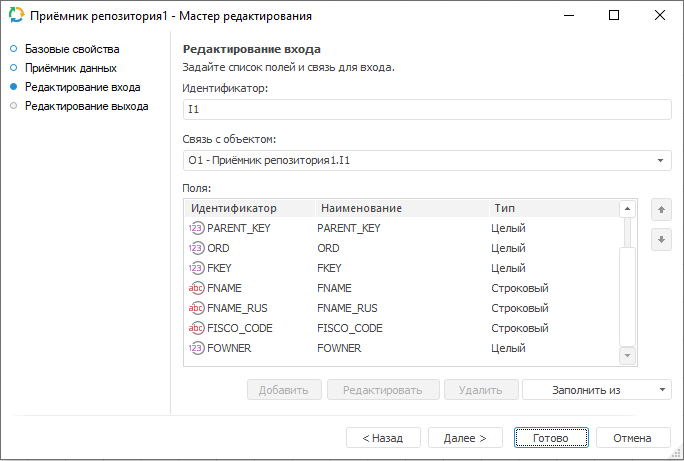Click into the Идентификатор text field
Screen dimensions: 684x461
(427, 109)
